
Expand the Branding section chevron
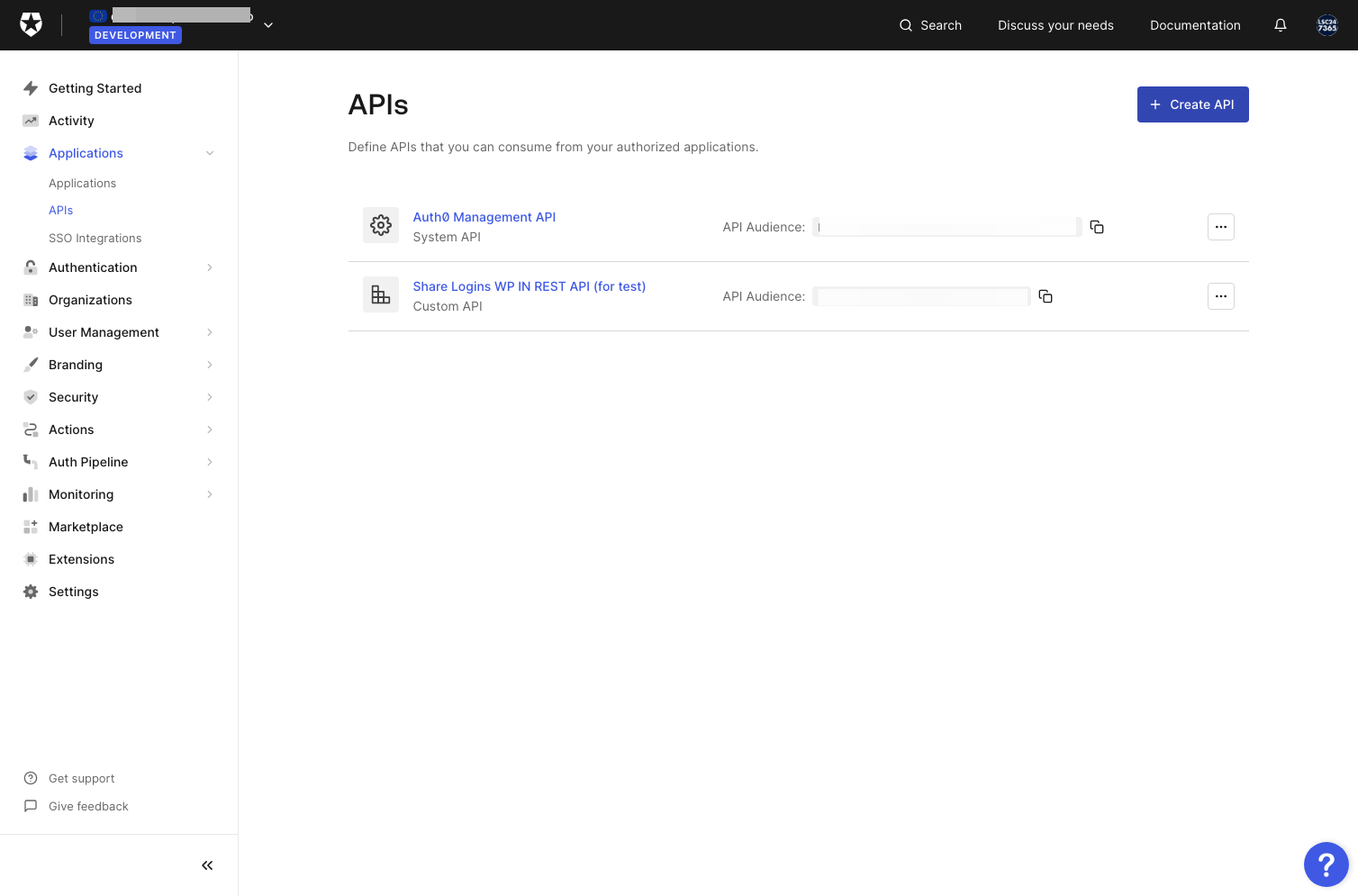coord(210,365)
